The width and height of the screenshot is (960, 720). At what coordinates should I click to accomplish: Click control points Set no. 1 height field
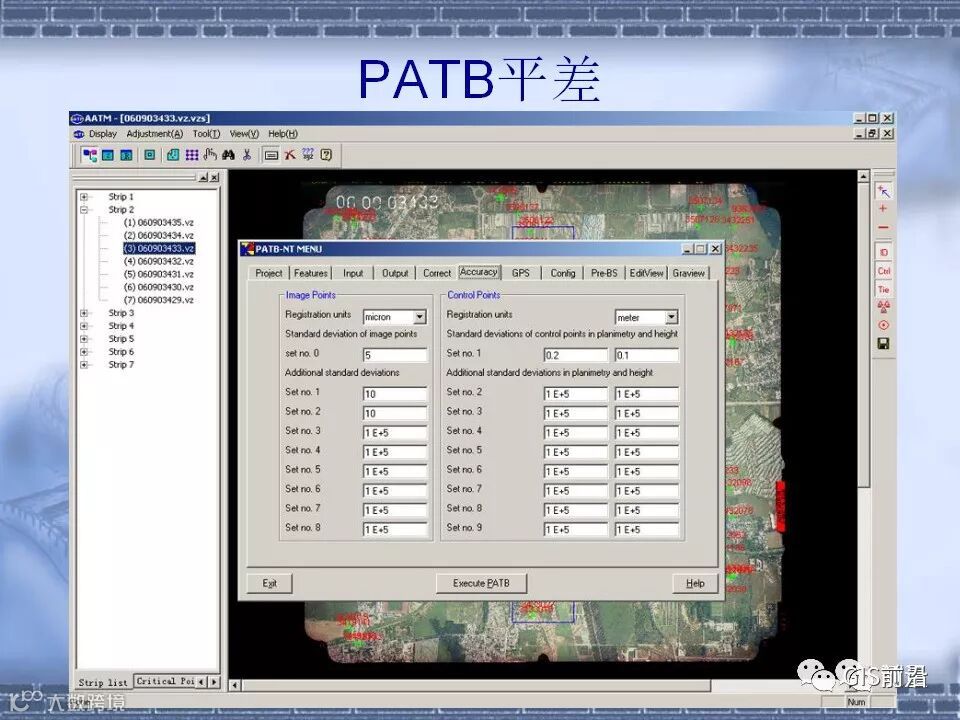tap(647, 355)
